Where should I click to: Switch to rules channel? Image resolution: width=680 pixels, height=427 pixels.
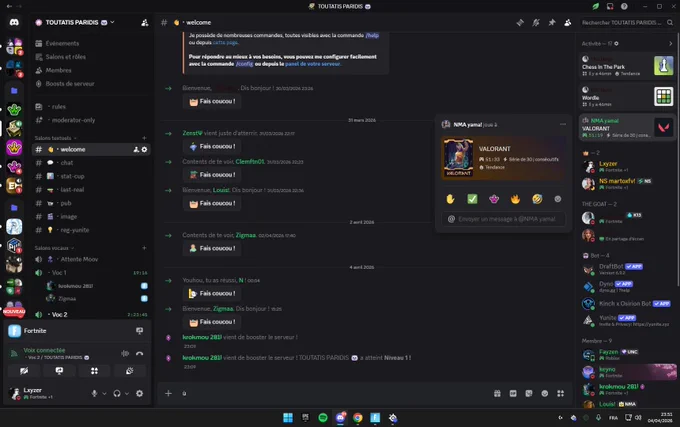(x=91, y=107)
